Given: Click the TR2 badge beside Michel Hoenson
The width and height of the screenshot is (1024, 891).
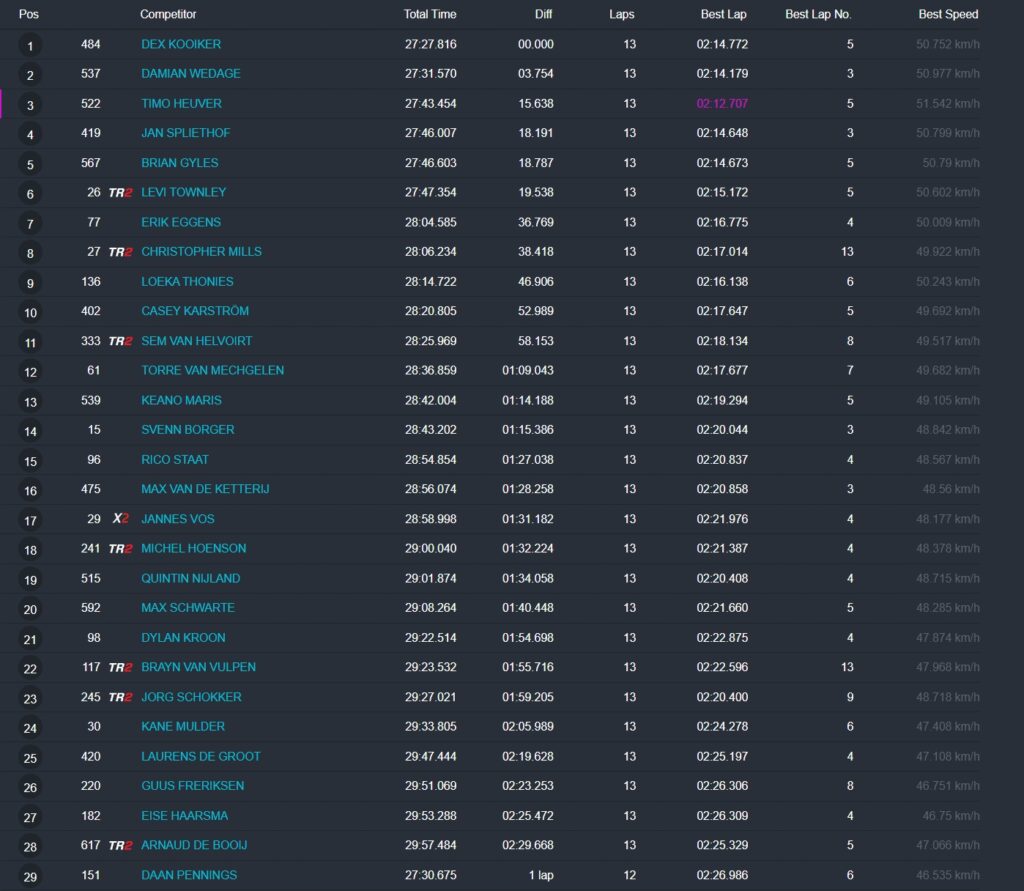Looking at the screenshot, I should coord(120,549).
